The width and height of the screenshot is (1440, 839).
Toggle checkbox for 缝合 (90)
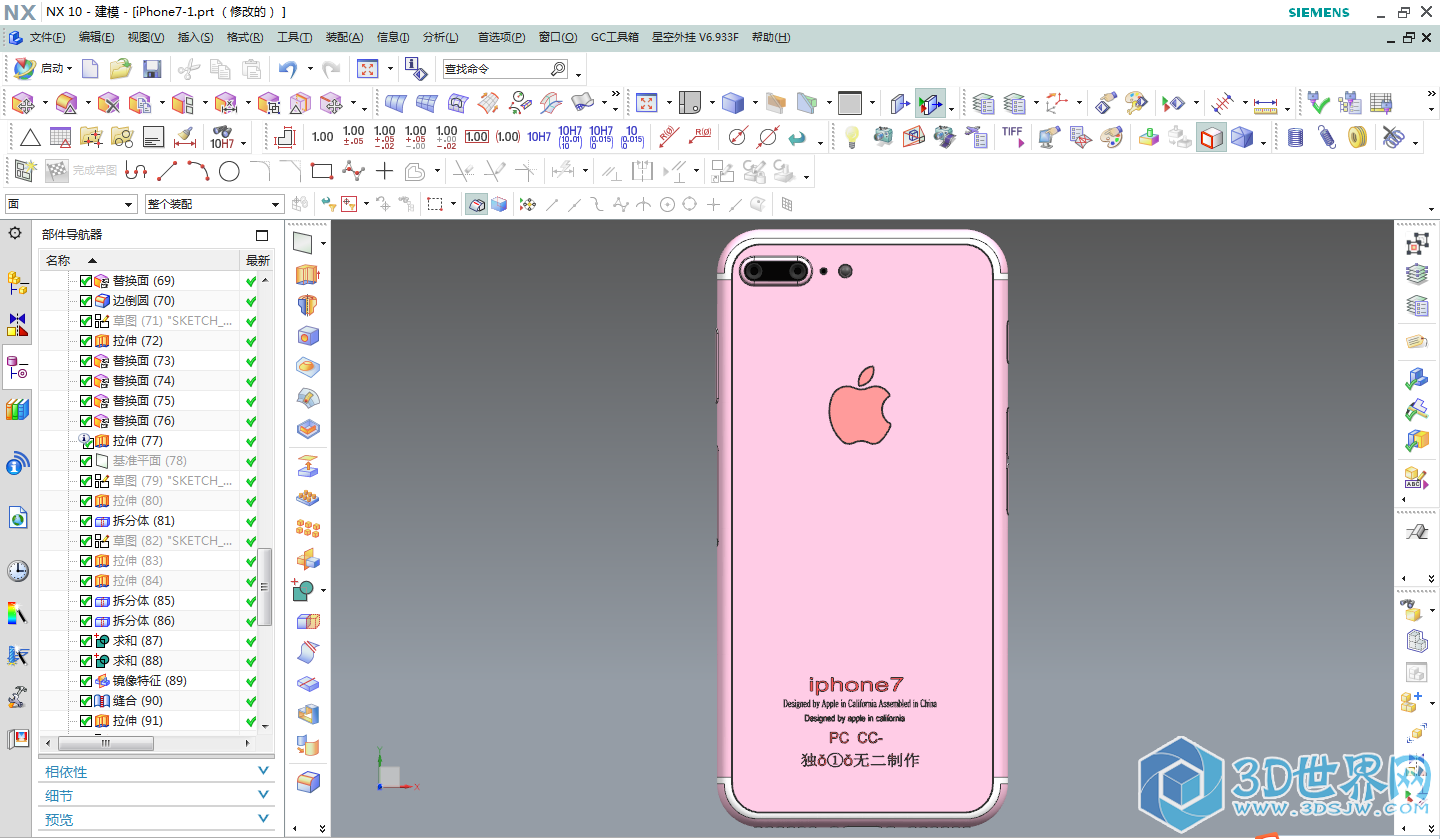click(x=86, y=701)
